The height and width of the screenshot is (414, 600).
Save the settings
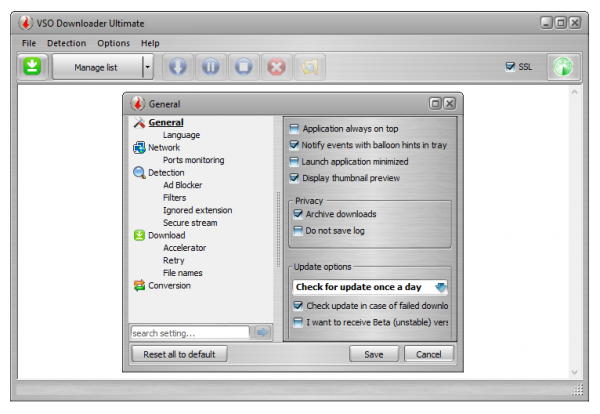pyautogui.click(x=374, y=354)
